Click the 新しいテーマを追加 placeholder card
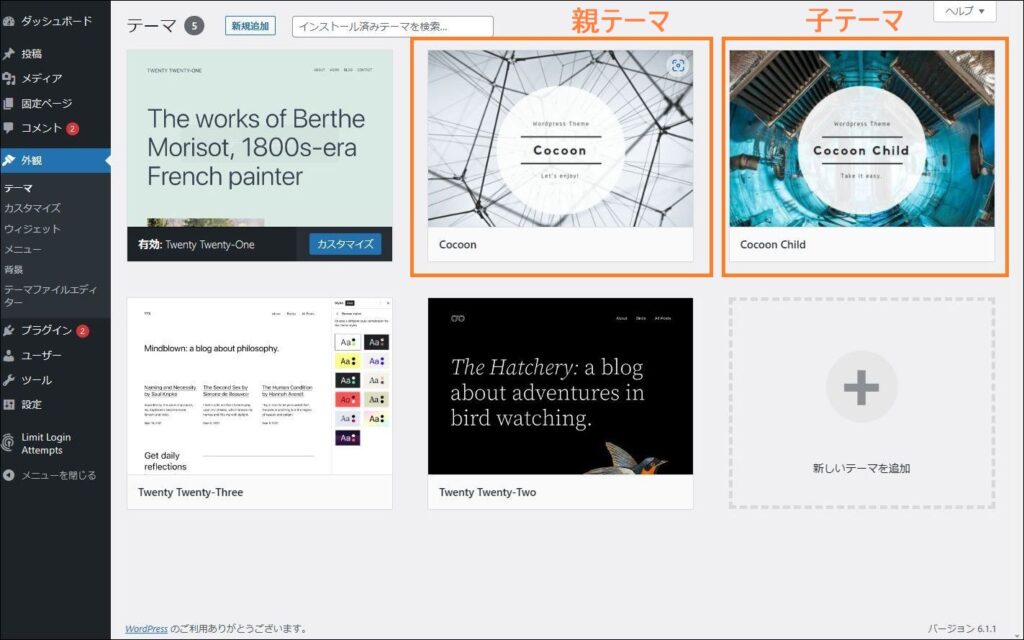1024x640 pixels. [x=861, y=404]
